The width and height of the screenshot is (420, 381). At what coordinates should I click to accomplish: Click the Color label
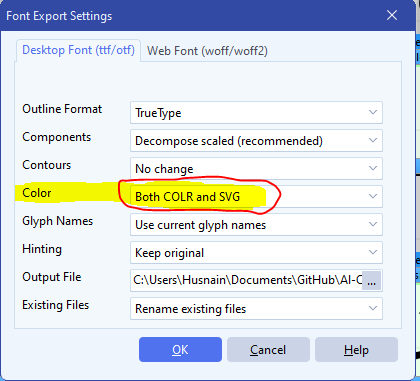(37, 193)
